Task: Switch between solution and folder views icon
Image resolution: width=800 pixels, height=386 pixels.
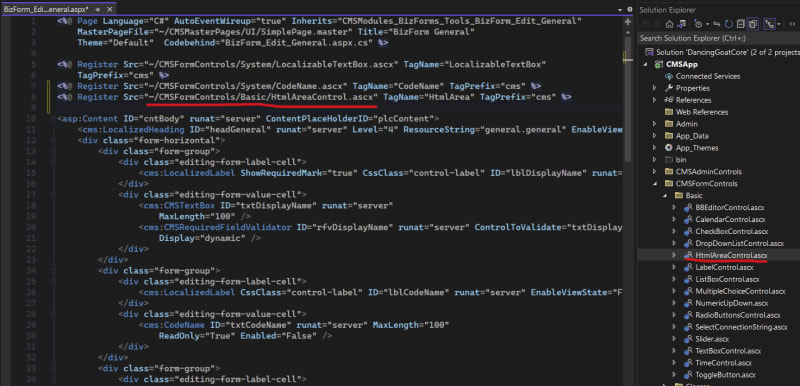Action: coord(681,24)
